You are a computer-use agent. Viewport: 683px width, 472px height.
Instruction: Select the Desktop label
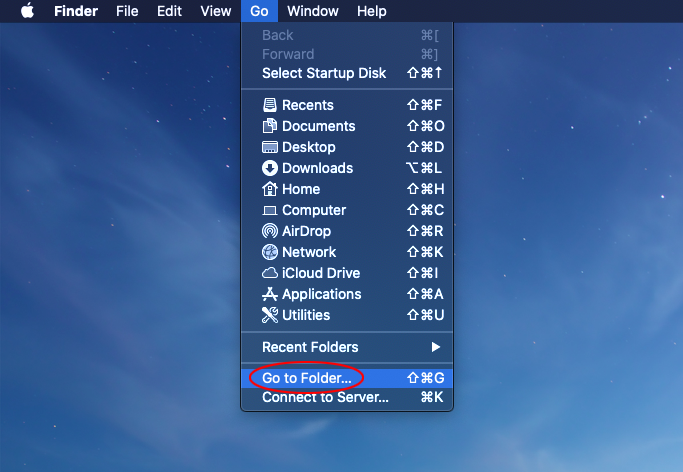[x=309, y=147]
